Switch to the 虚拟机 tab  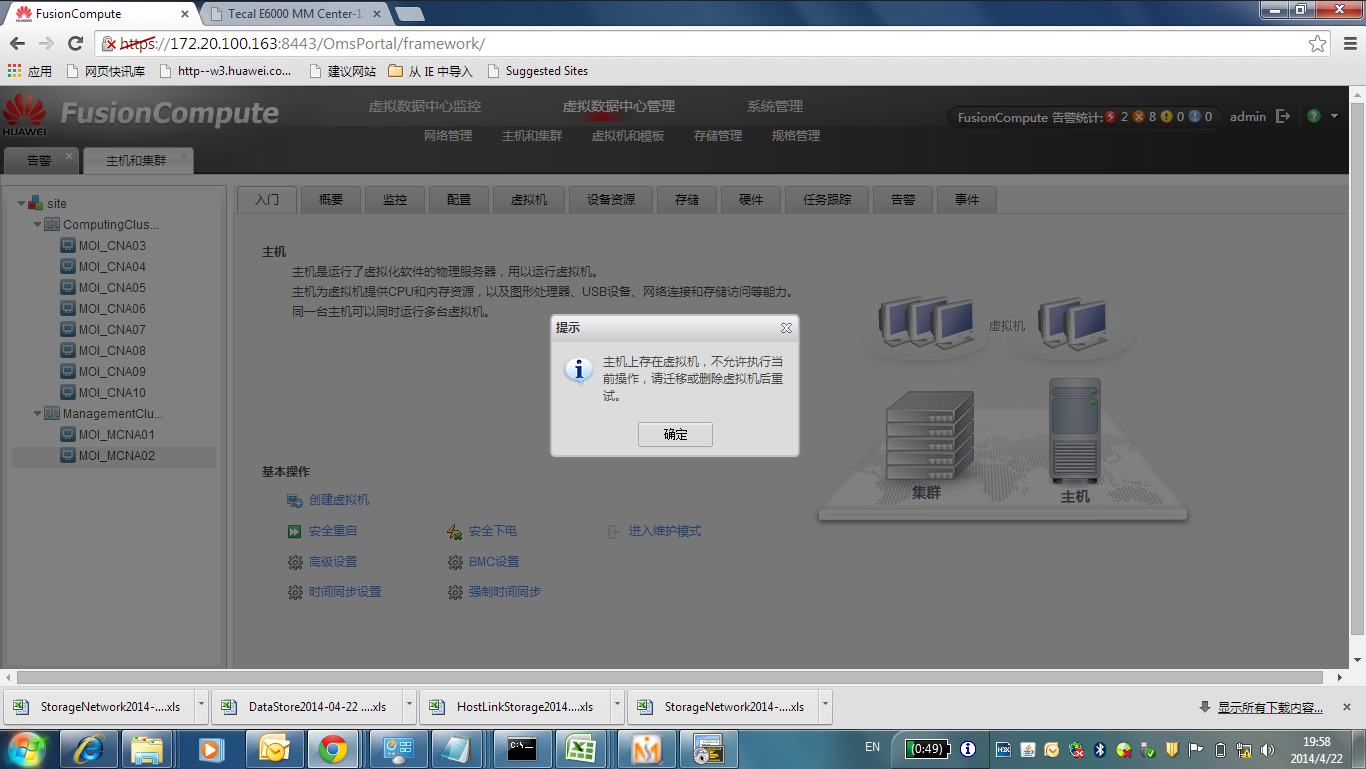[x=529, y=200]
